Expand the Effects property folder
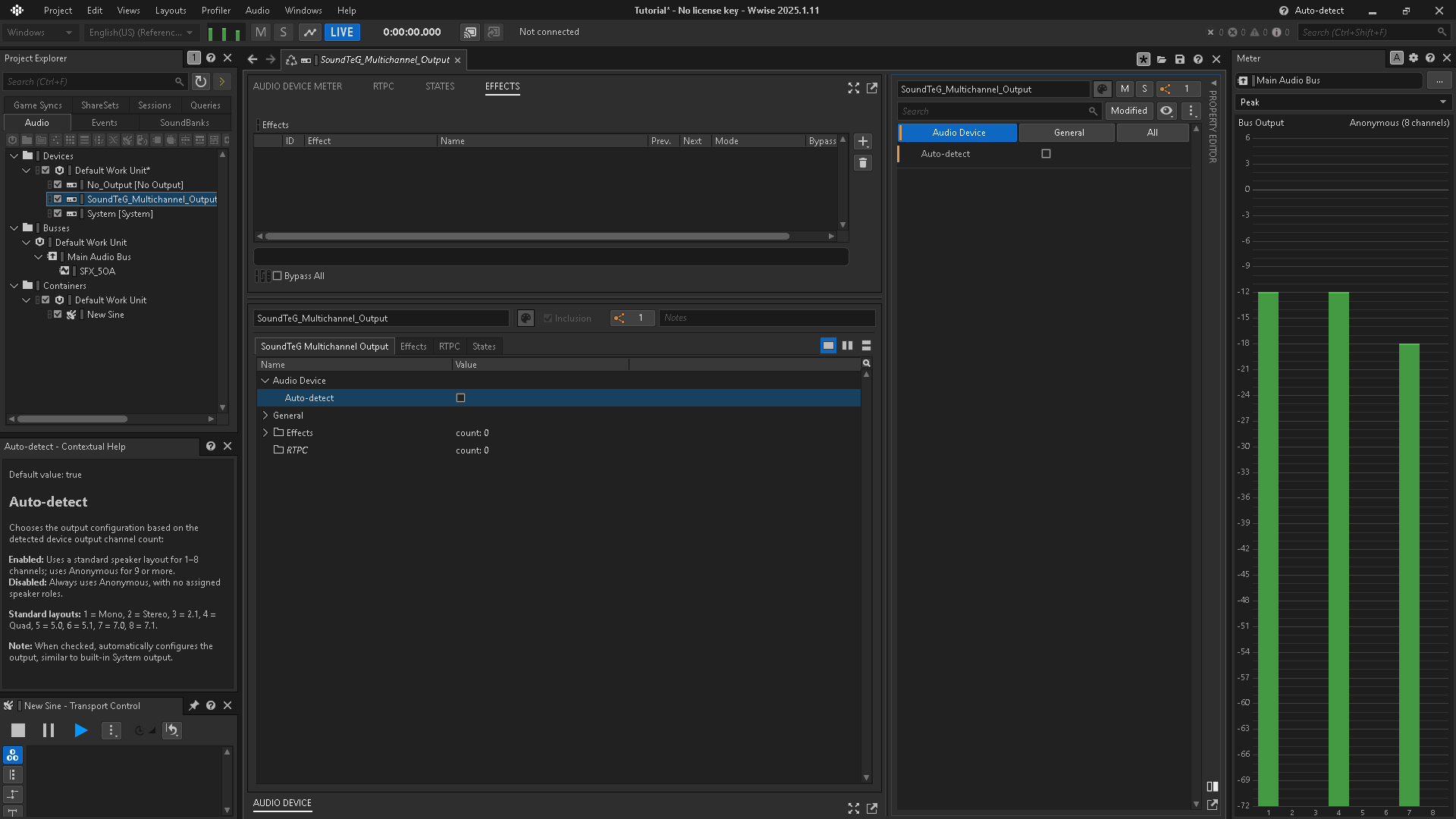 pos(265,433)
